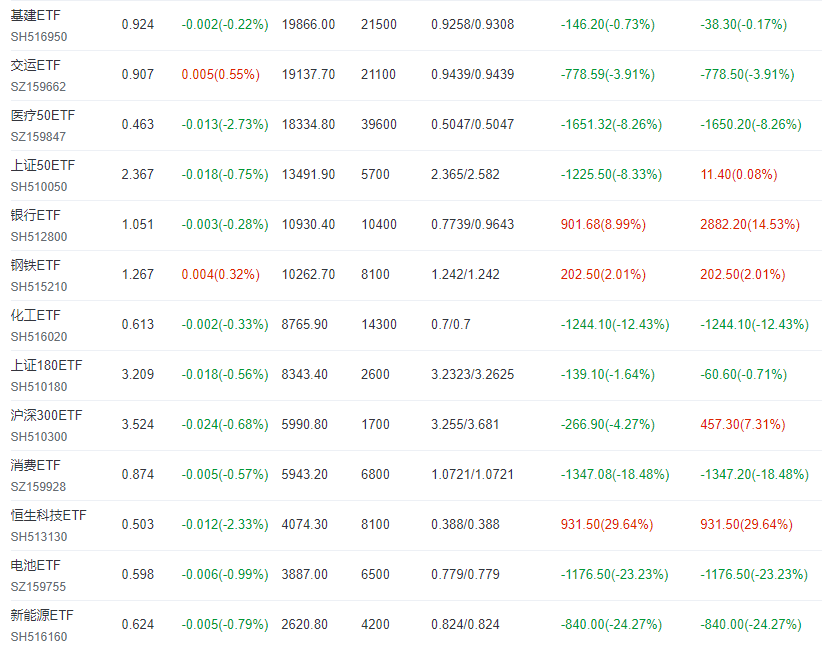
Task: Click the market value 13491.90
Action: [308, 175]
